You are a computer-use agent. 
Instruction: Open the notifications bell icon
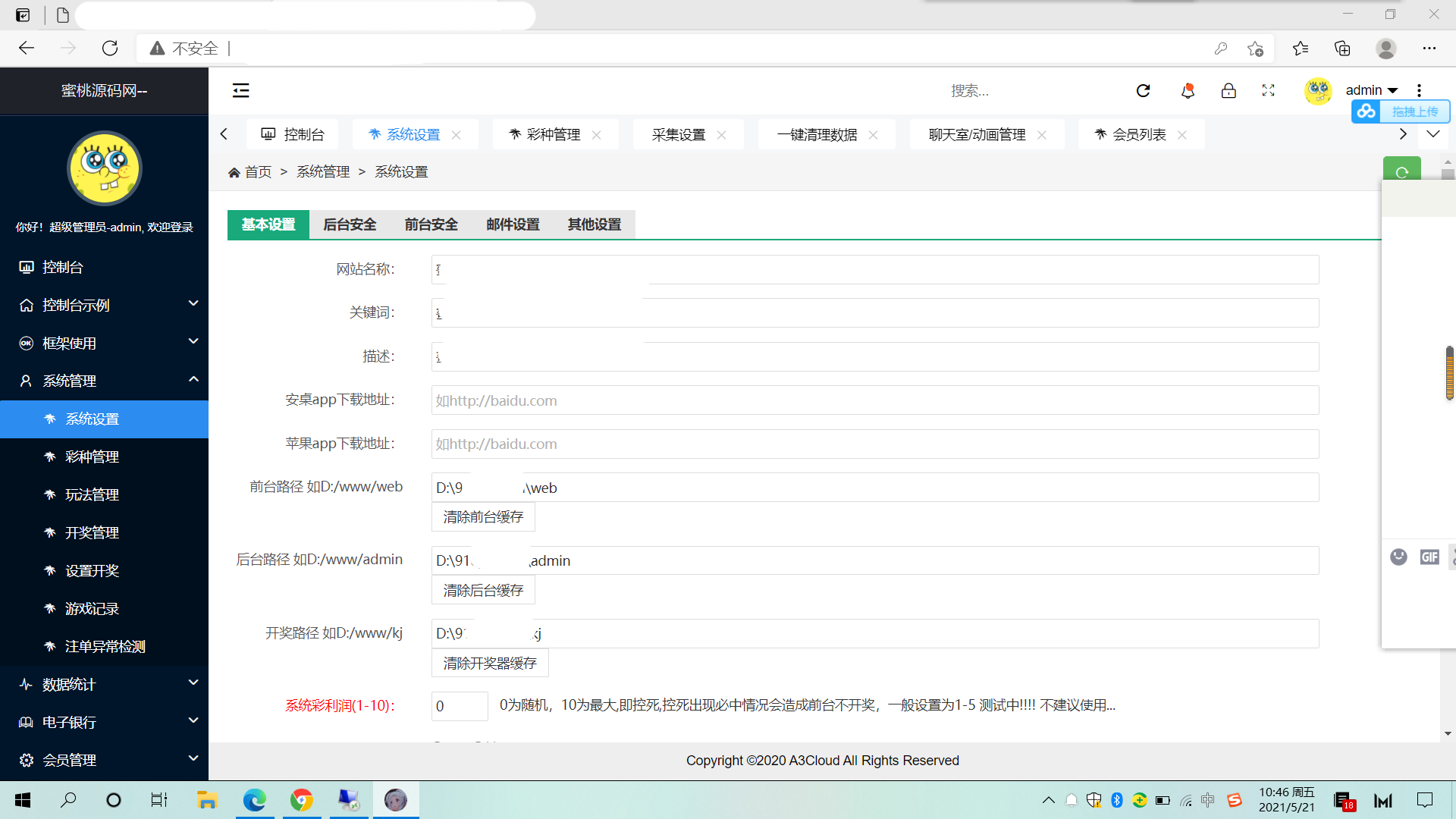1188,91
